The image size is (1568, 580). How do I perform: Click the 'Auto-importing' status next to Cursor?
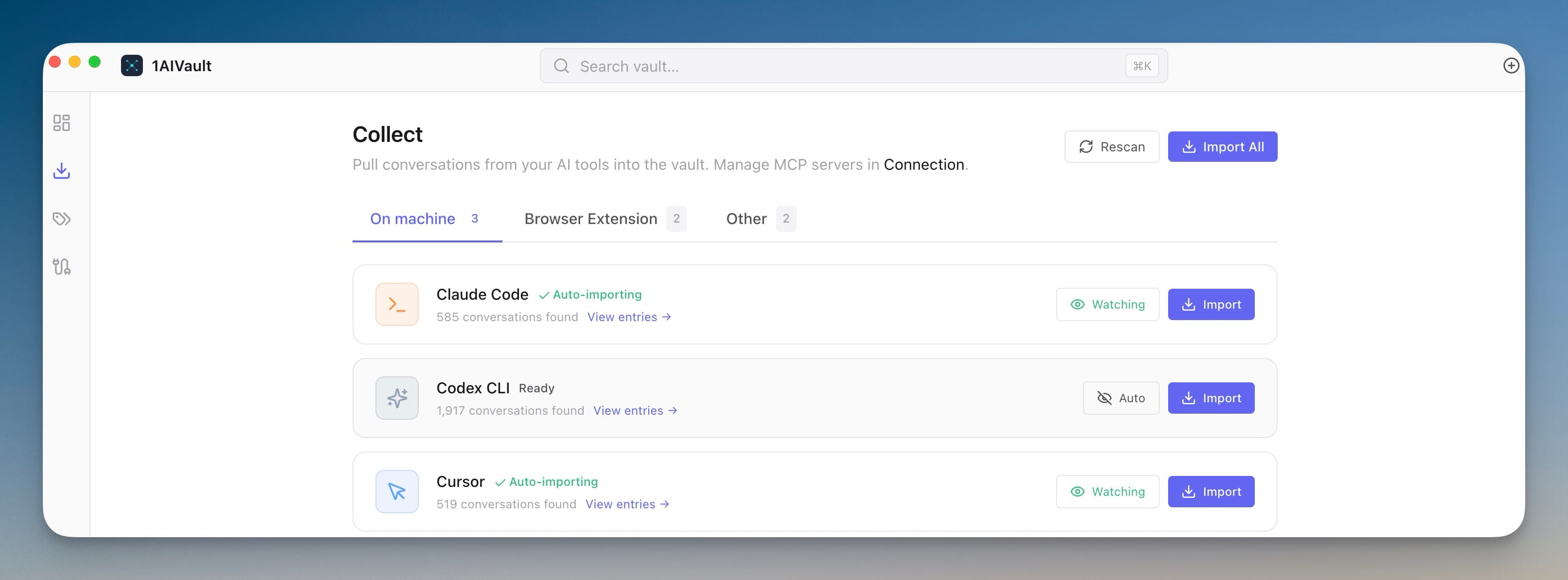click(546, 482)
